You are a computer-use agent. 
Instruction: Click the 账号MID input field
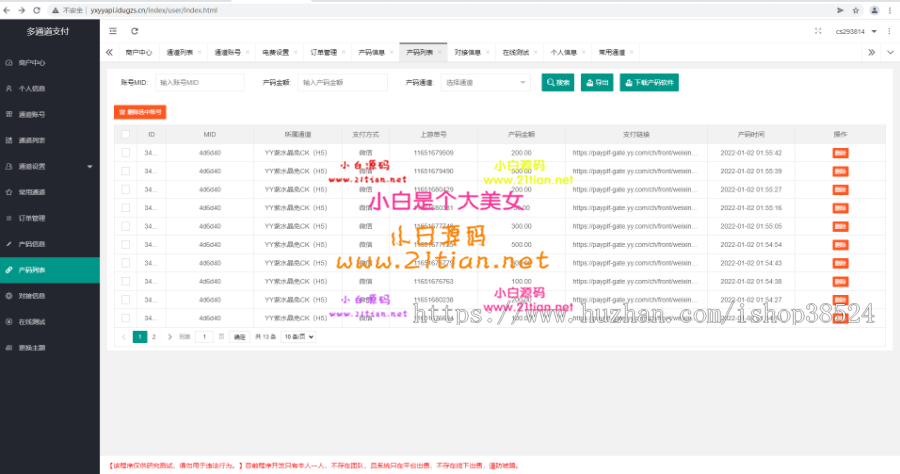coord(199,83)
